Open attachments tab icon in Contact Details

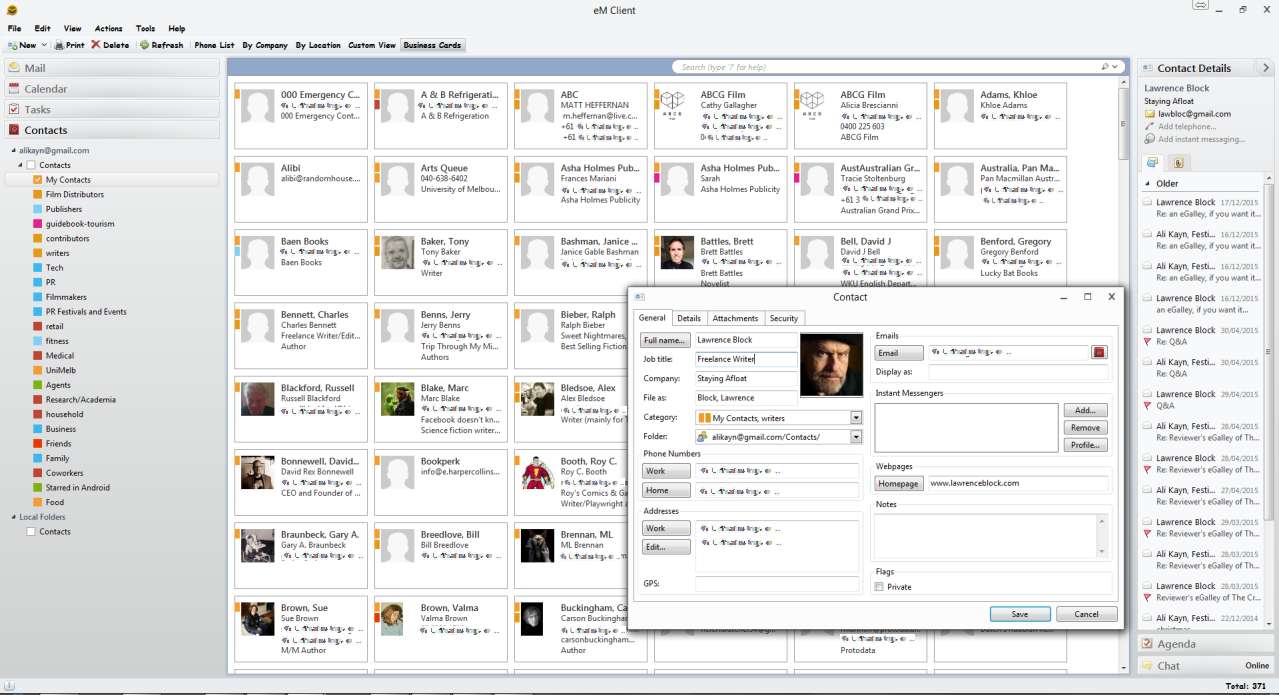click(1177, 162)
